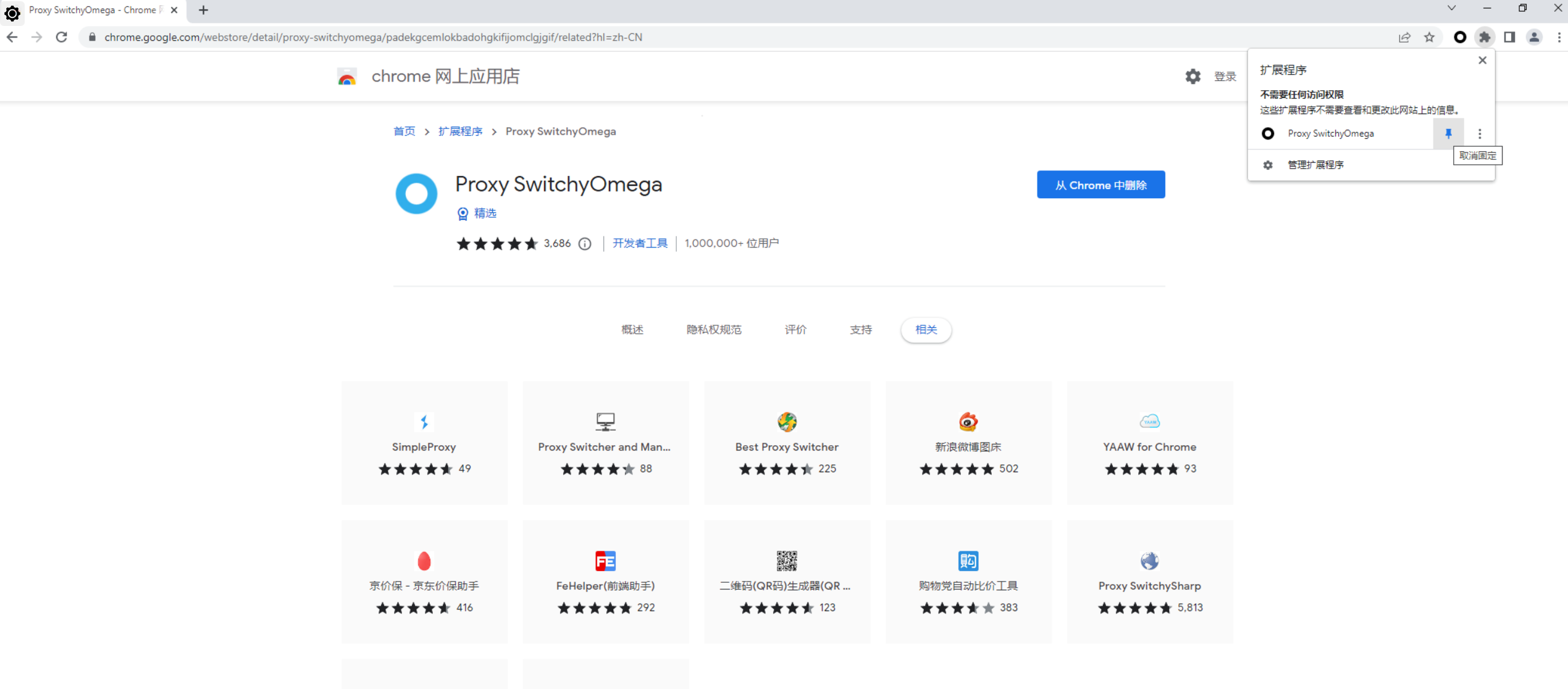
Task: Switch to the 评价 tab
Action: click(795, 330)
